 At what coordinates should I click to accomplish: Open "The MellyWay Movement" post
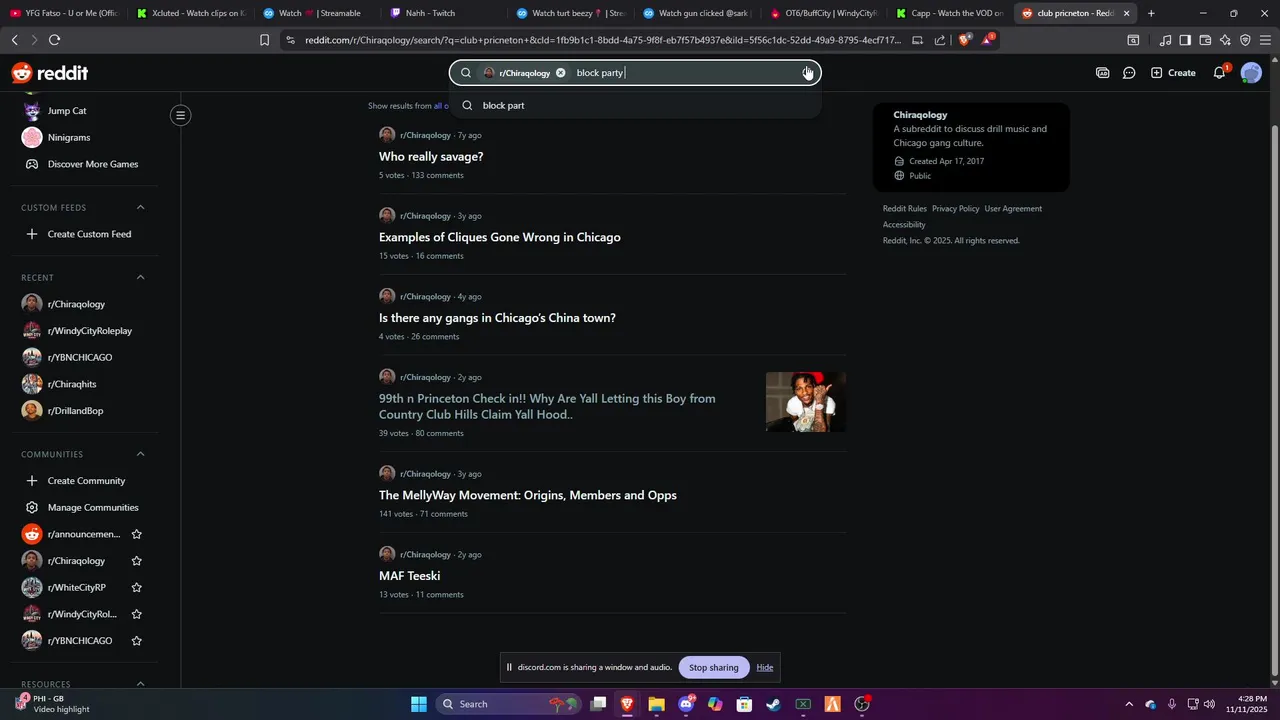pyautogui.click(x=528, y=496)
